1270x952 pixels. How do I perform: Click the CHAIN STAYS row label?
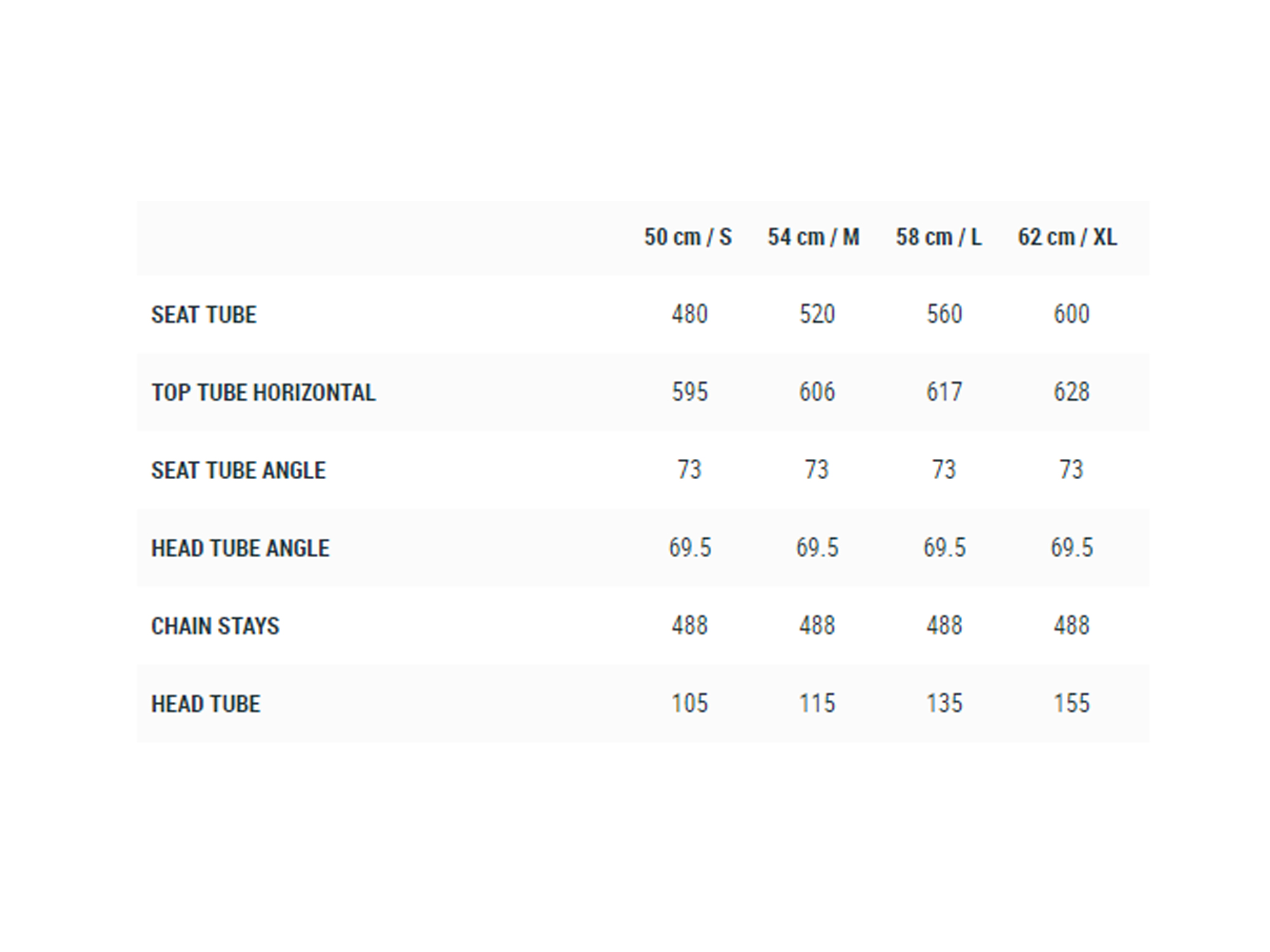(215, 626)
